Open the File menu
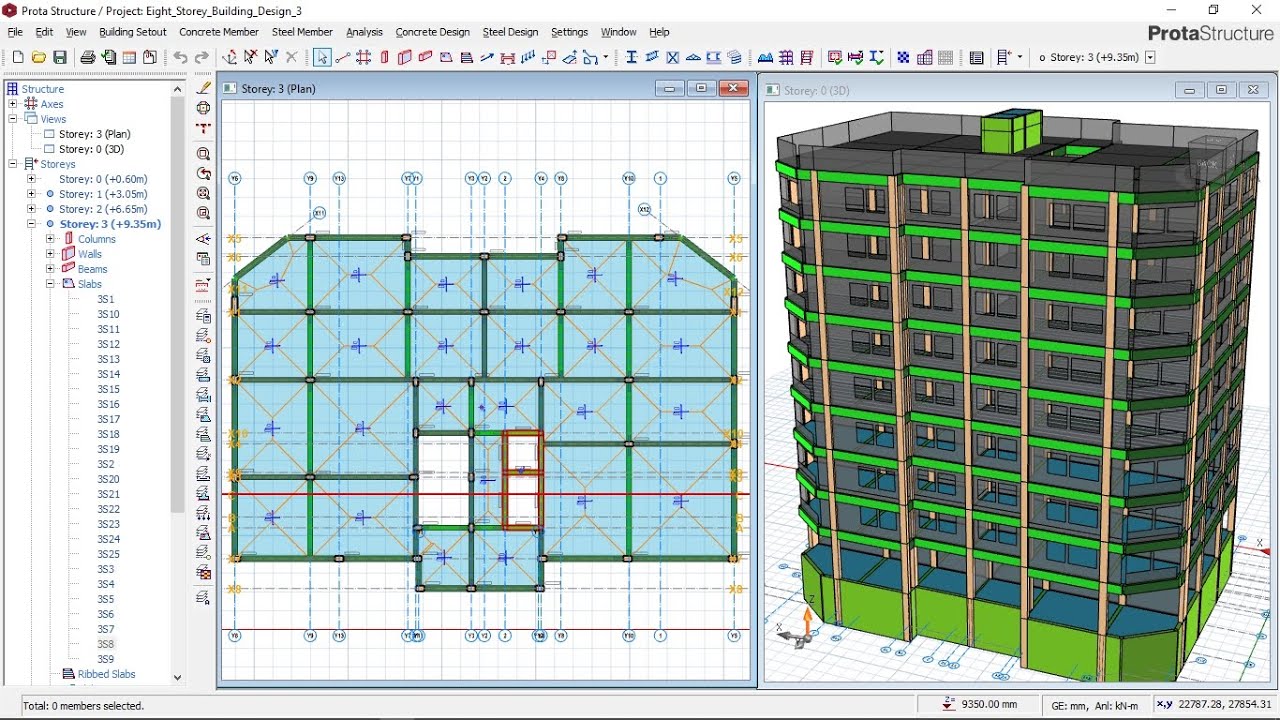The image size is (1280, 720). 15,32
